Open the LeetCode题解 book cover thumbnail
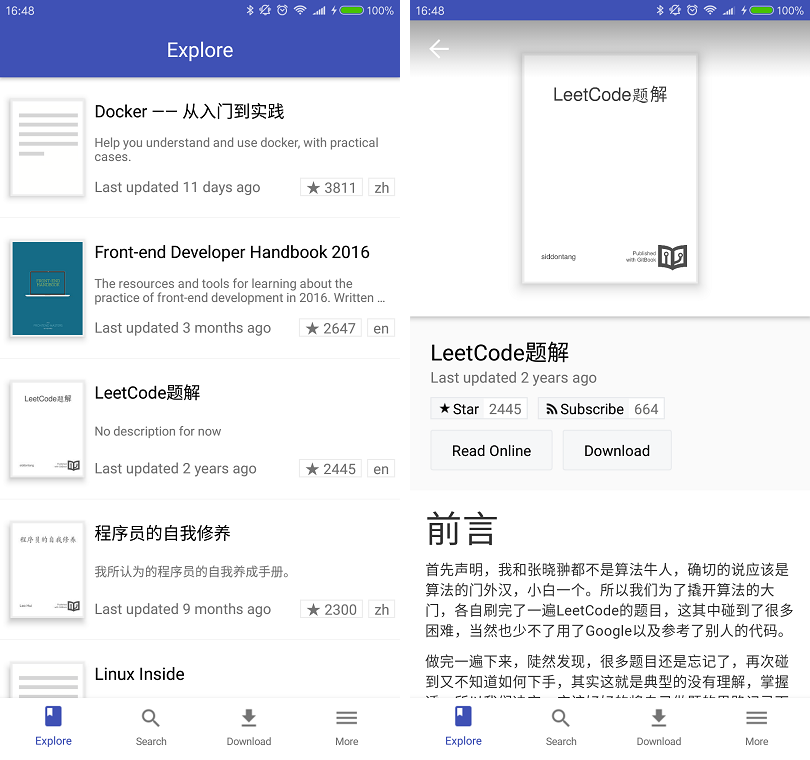This screenshot has width=810, height=760. (x=46, y=429)
